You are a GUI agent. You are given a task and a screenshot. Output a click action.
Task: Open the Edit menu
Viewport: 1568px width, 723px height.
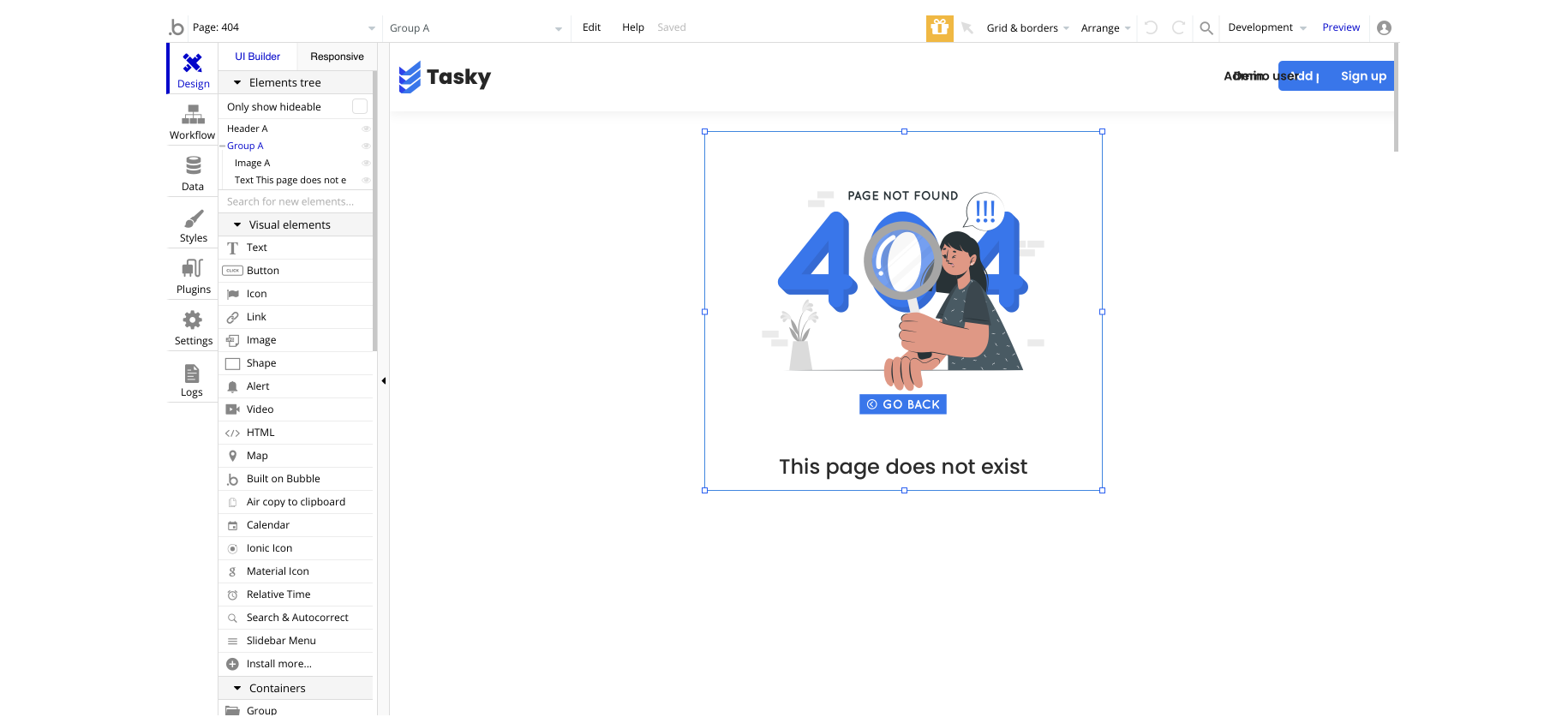click(591, 27)
